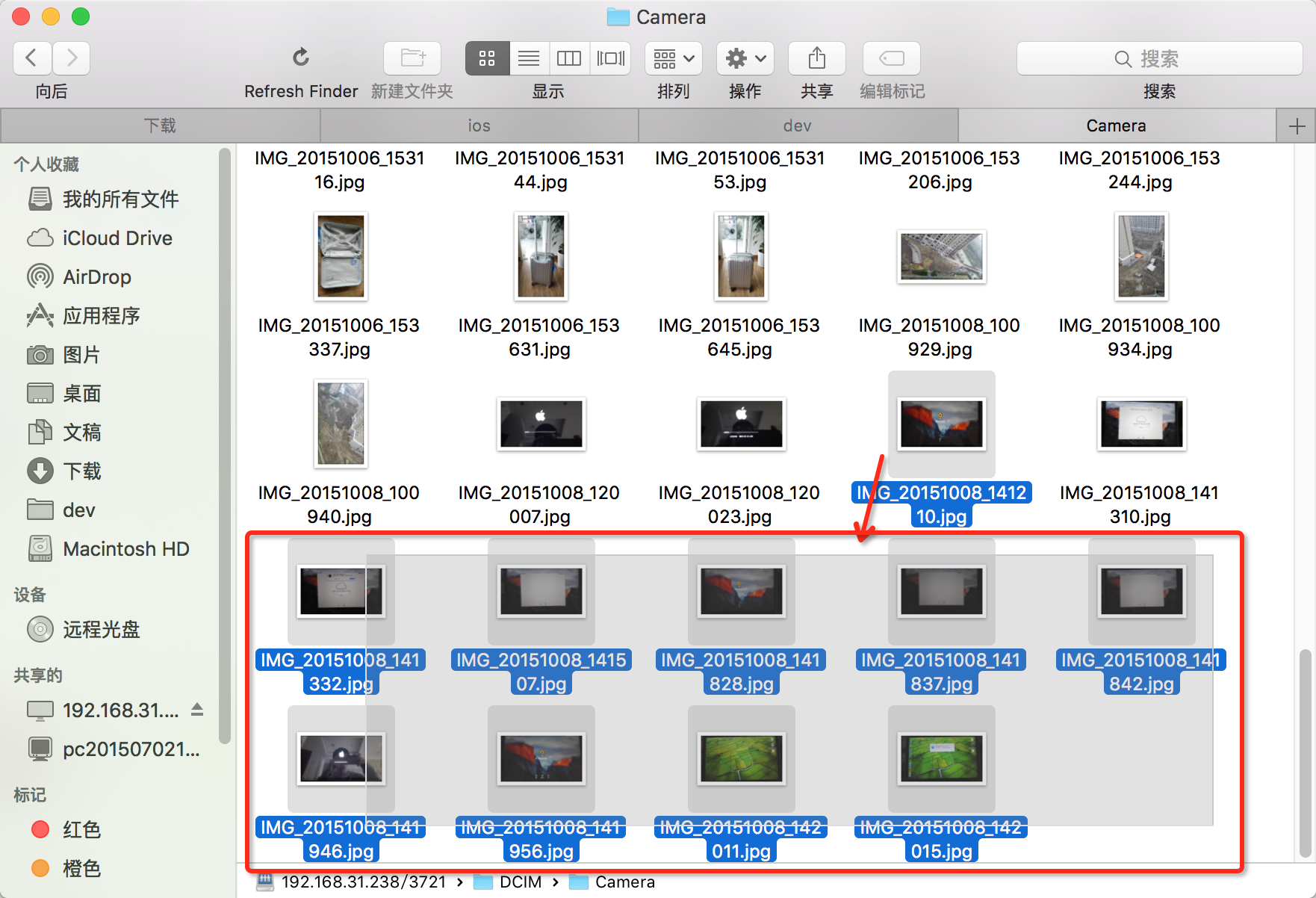Select thumbnail IMG_20151006_153631.jpg
Image resolution: width=1316 pixels, height=898 pixels.
tap(541, 256)
